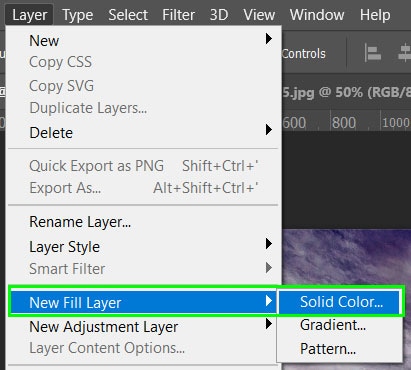This screenshot has height=370, width=411.
Task: Expand the New submenu arrow
Action: point(269,39)
